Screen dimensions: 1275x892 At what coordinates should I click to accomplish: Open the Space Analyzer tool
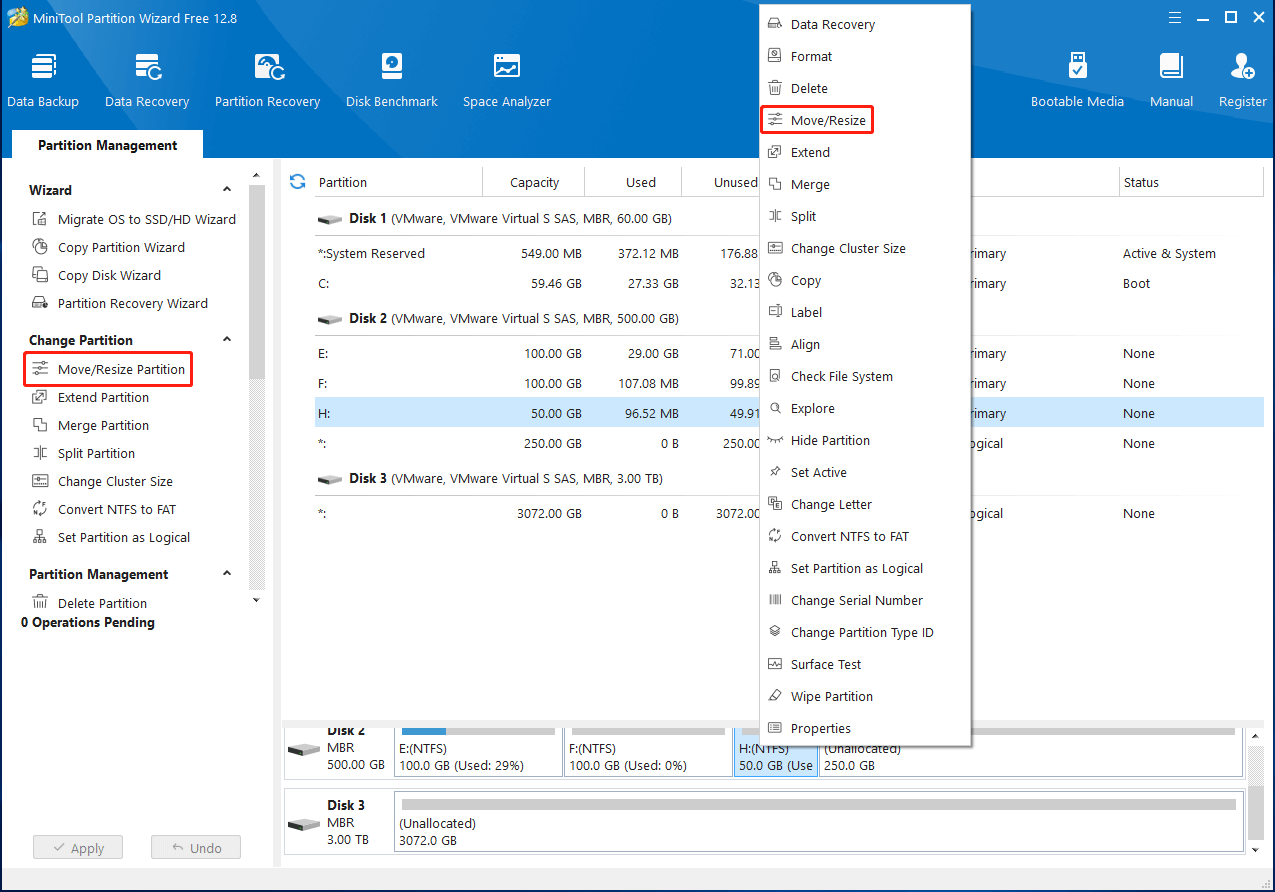coord(506,80)
